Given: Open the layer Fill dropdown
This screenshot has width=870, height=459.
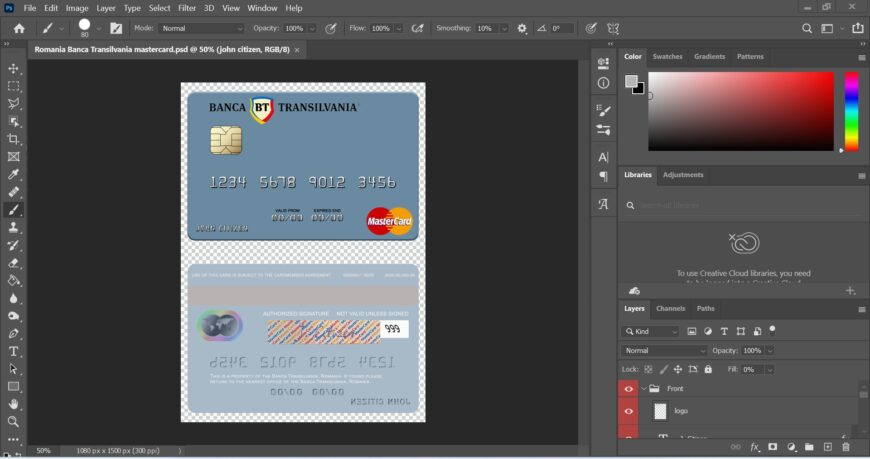Looking at the screenshot, I should click(x=770, y=370).
